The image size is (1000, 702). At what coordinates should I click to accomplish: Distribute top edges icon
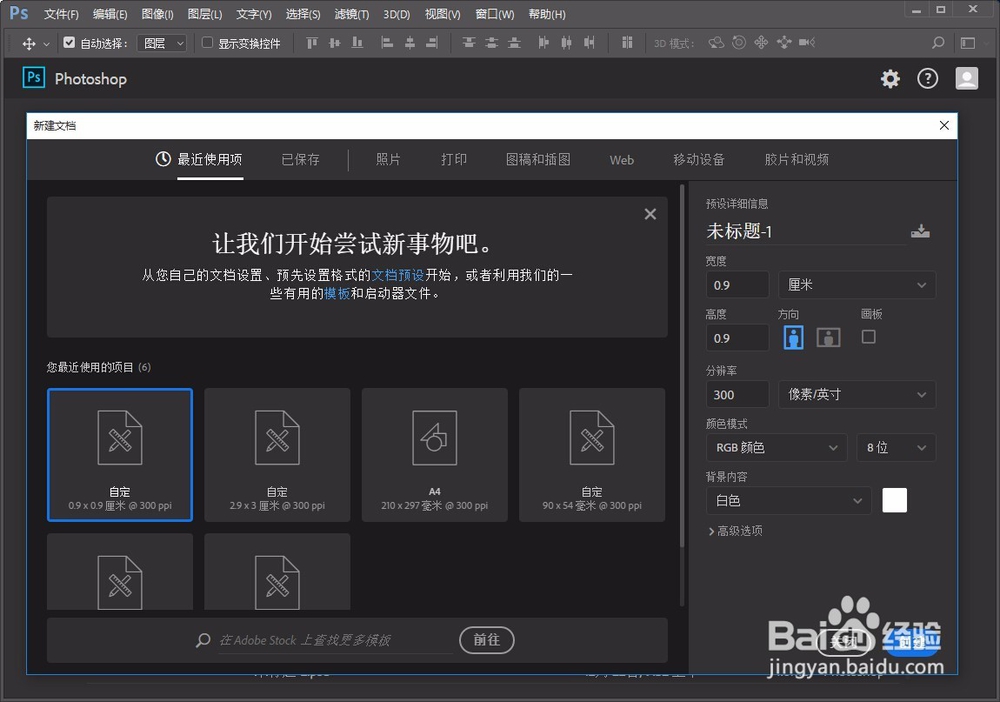[469, 43]
